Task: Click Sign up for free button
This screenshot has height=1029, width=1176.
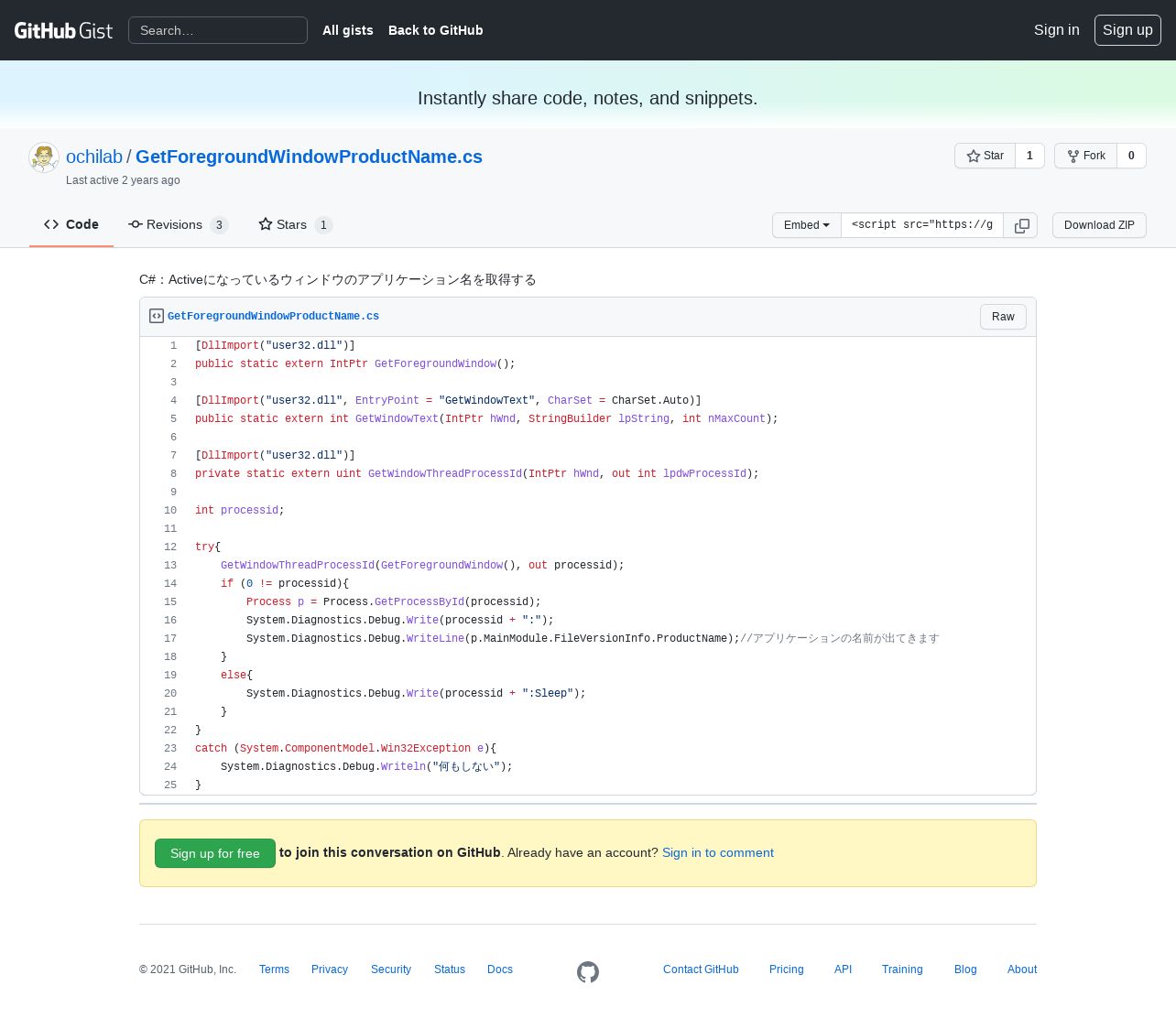Action: [215, 853]
